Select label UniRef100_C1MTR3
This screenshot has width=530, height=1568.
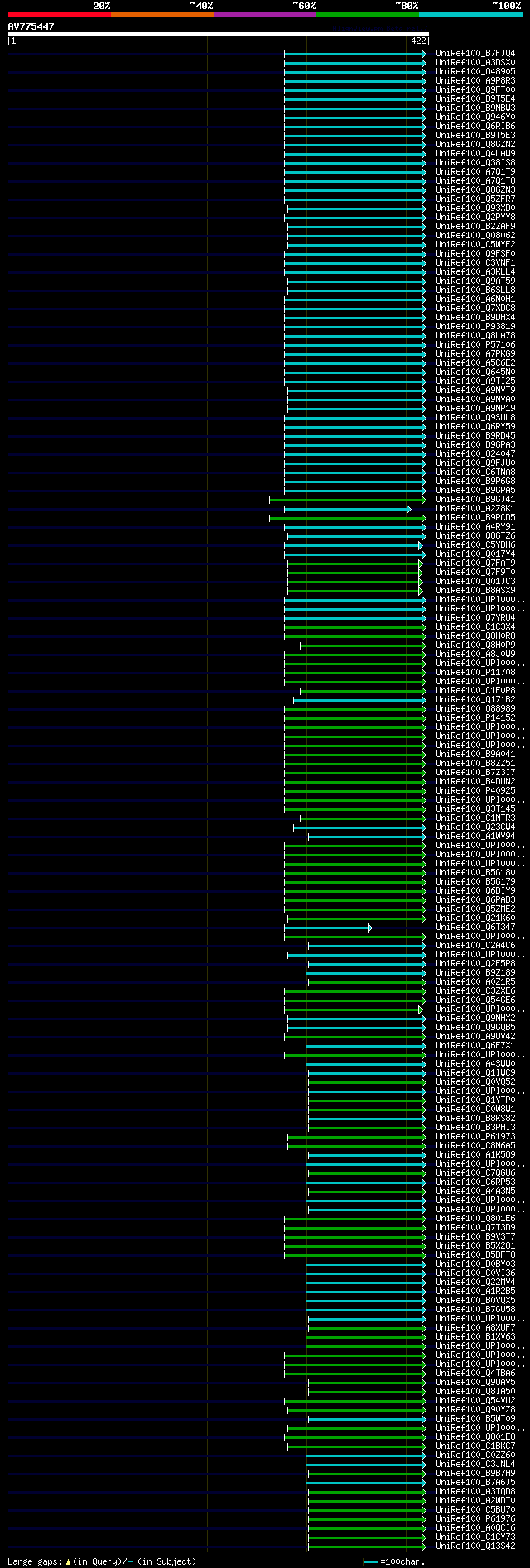pos(475,818)
